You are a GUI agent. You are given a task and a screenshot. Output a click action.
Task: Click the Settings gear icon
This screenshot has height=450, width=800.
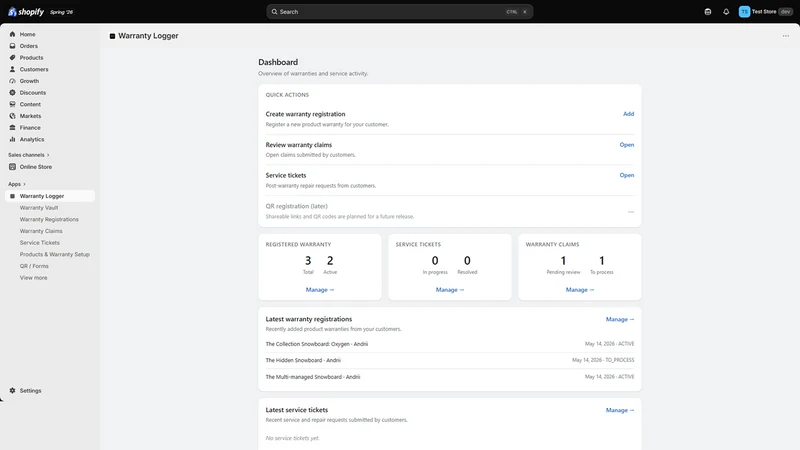tap(12, 390)
